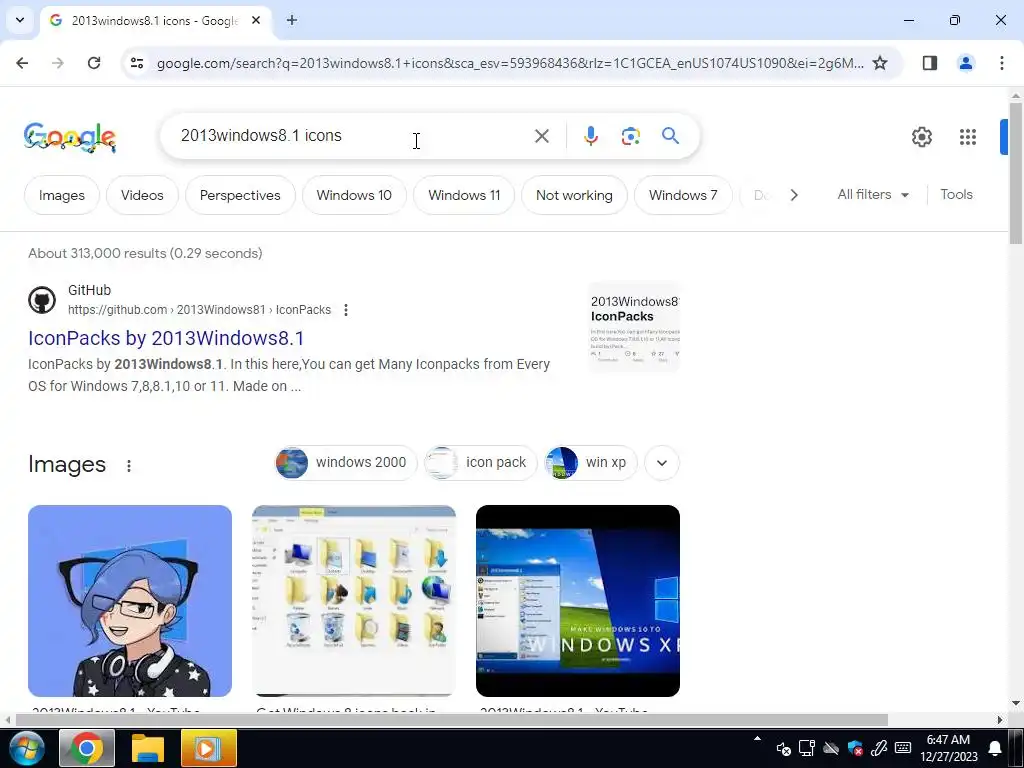1024x768 pixels.
Task: Click into the Google search field
Action: (353, 136)
